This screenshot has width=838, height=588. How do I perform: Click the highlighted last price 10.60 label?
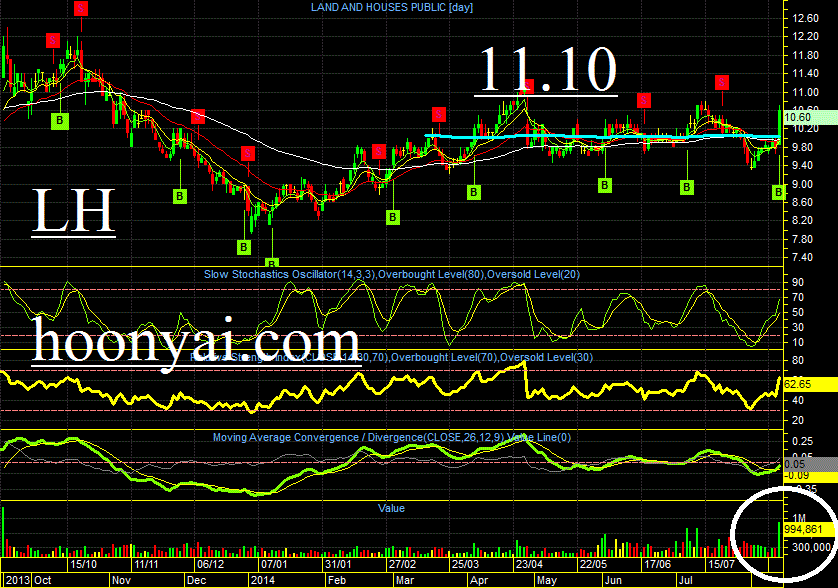[x=810, y=117]
